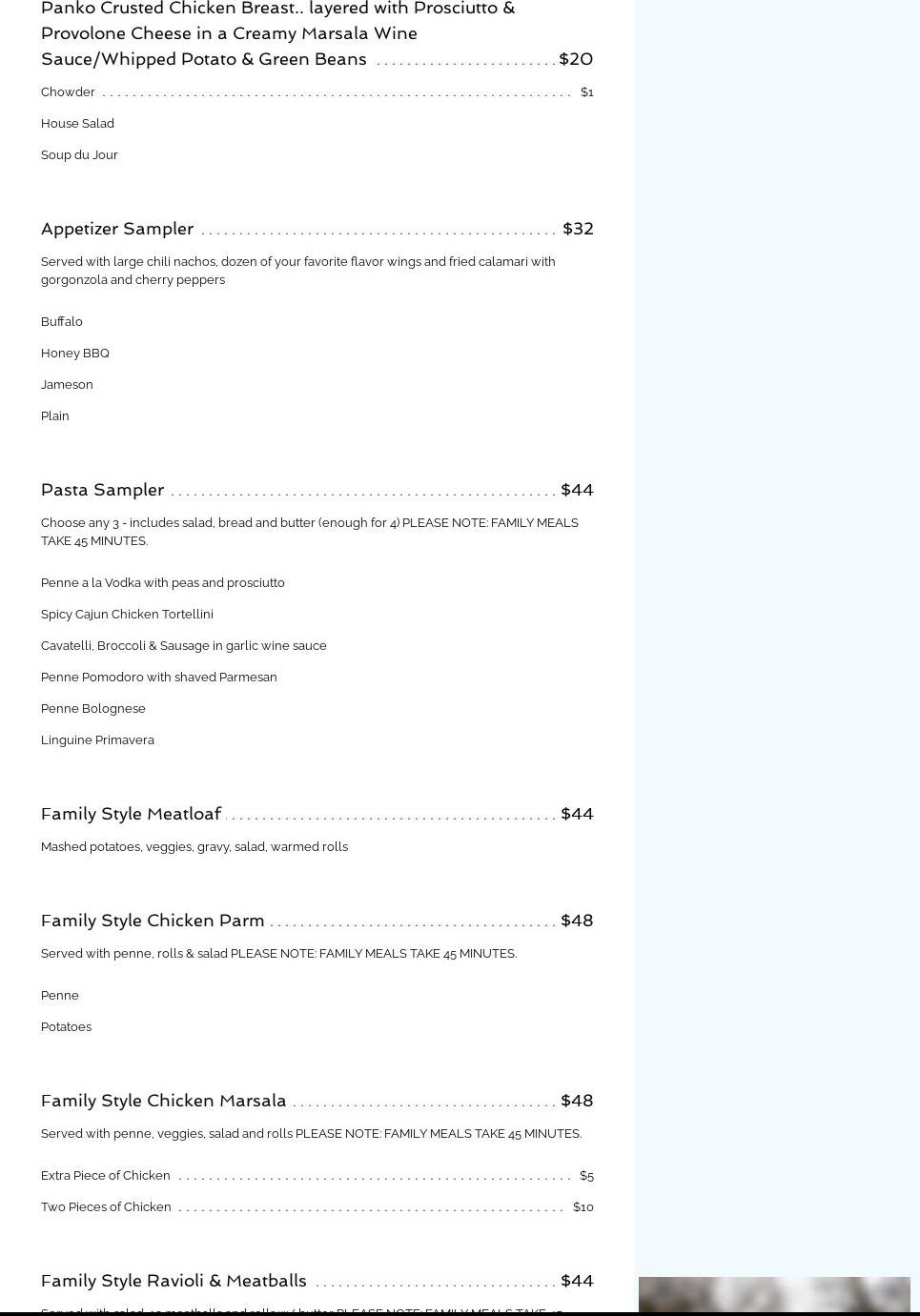This screenshot has width=920, height=1316.
Task: Select the Pasta Sampler menu item
Action: click(103, 490)
